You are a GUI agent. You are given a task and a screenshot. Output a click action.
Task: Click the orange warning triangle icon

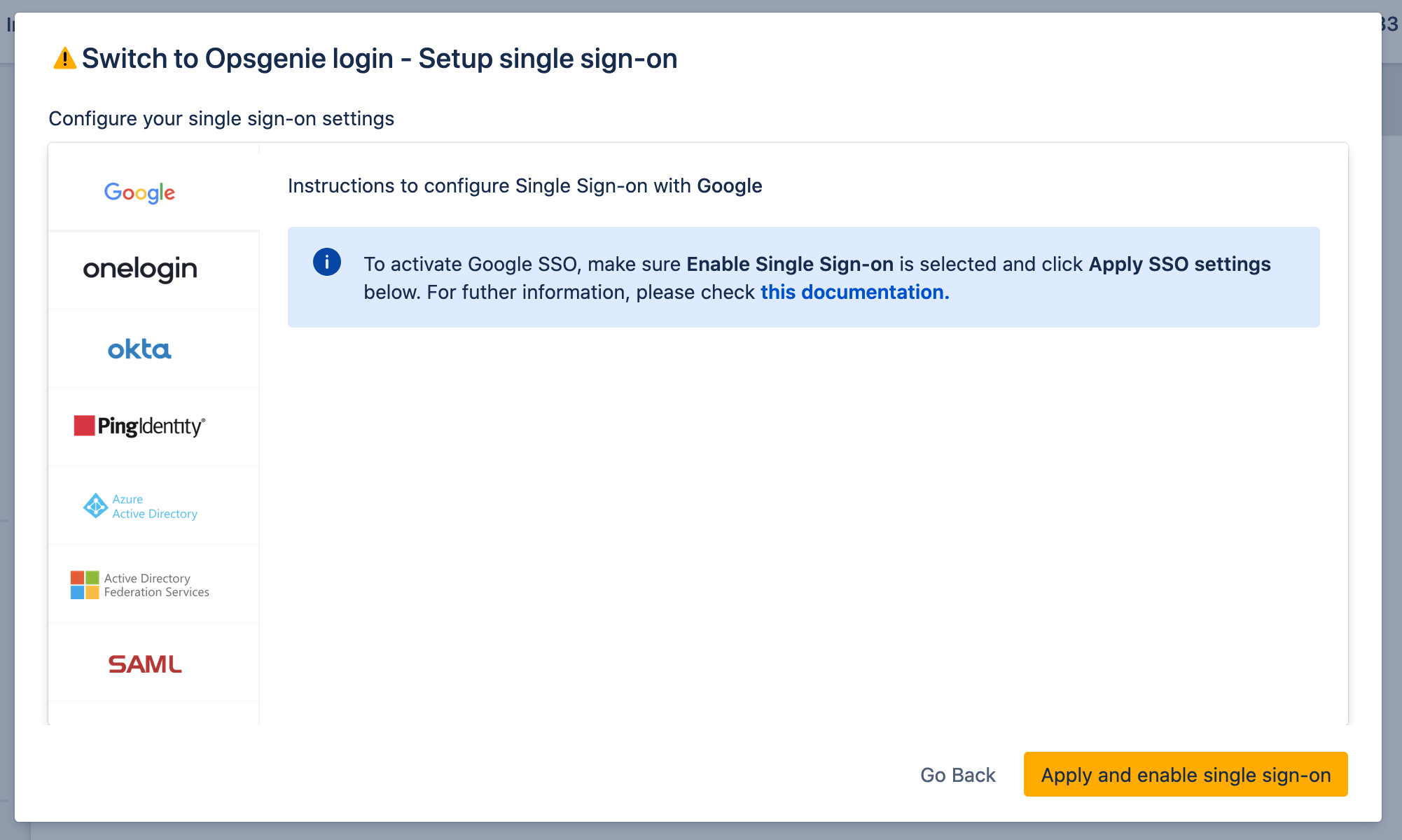pos(65,58)
